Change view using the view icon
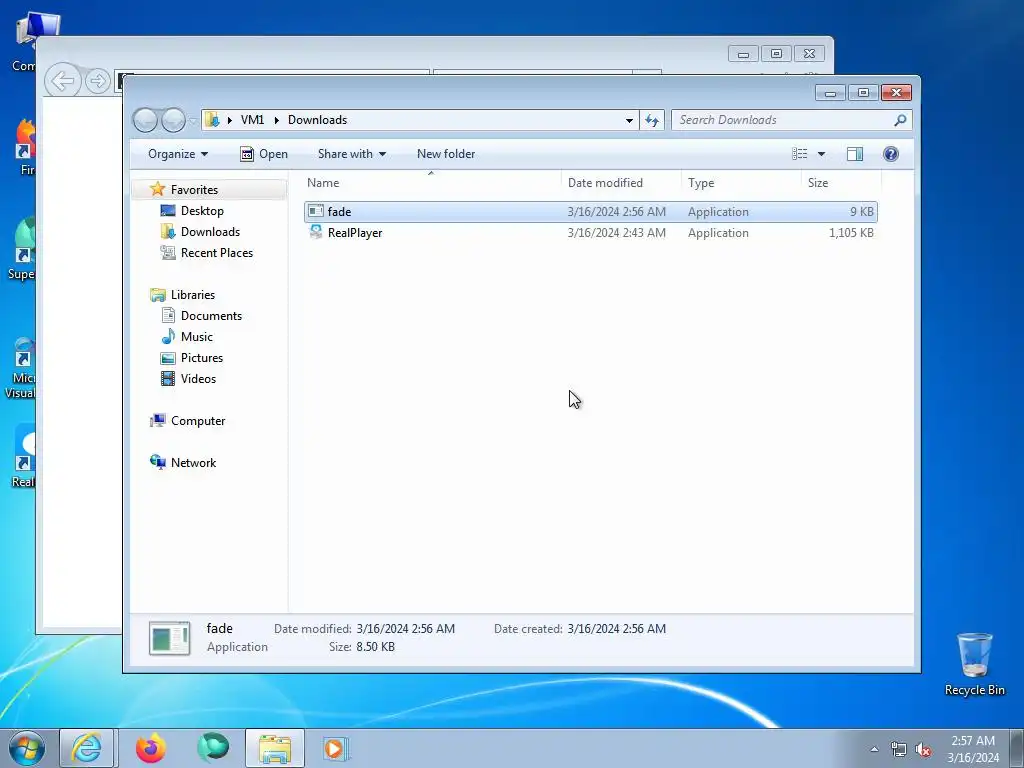This screenshot has height=768, width=1024. point(799,154)
